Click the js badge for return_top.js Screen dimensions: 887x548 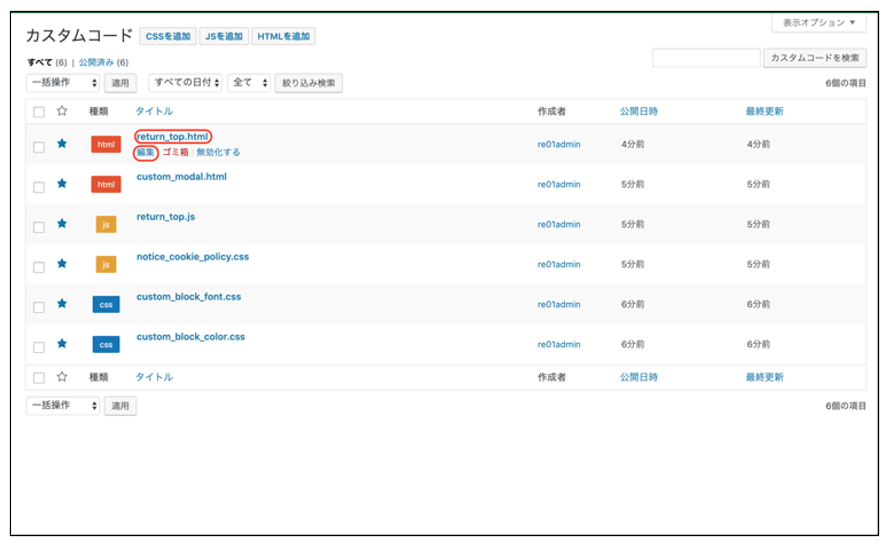tap(106, 225)
